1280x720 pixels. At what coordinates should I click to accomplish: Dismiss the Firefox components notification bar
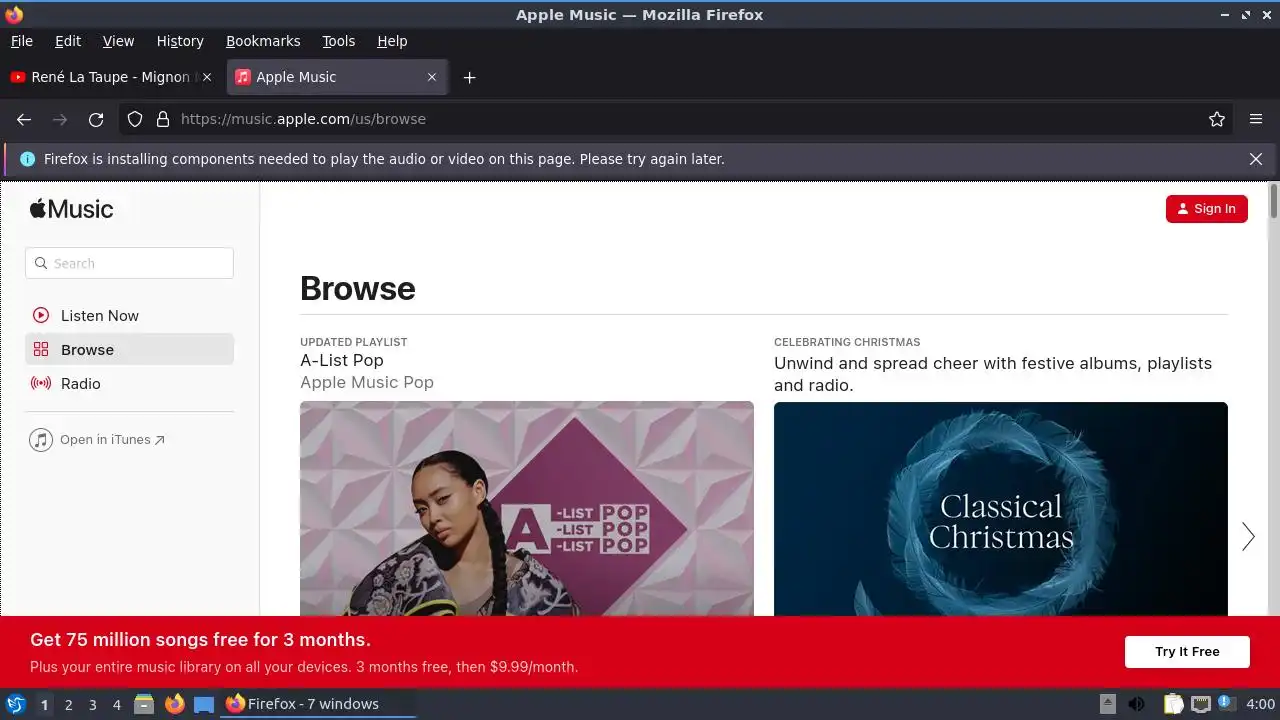coord(1256,159)
